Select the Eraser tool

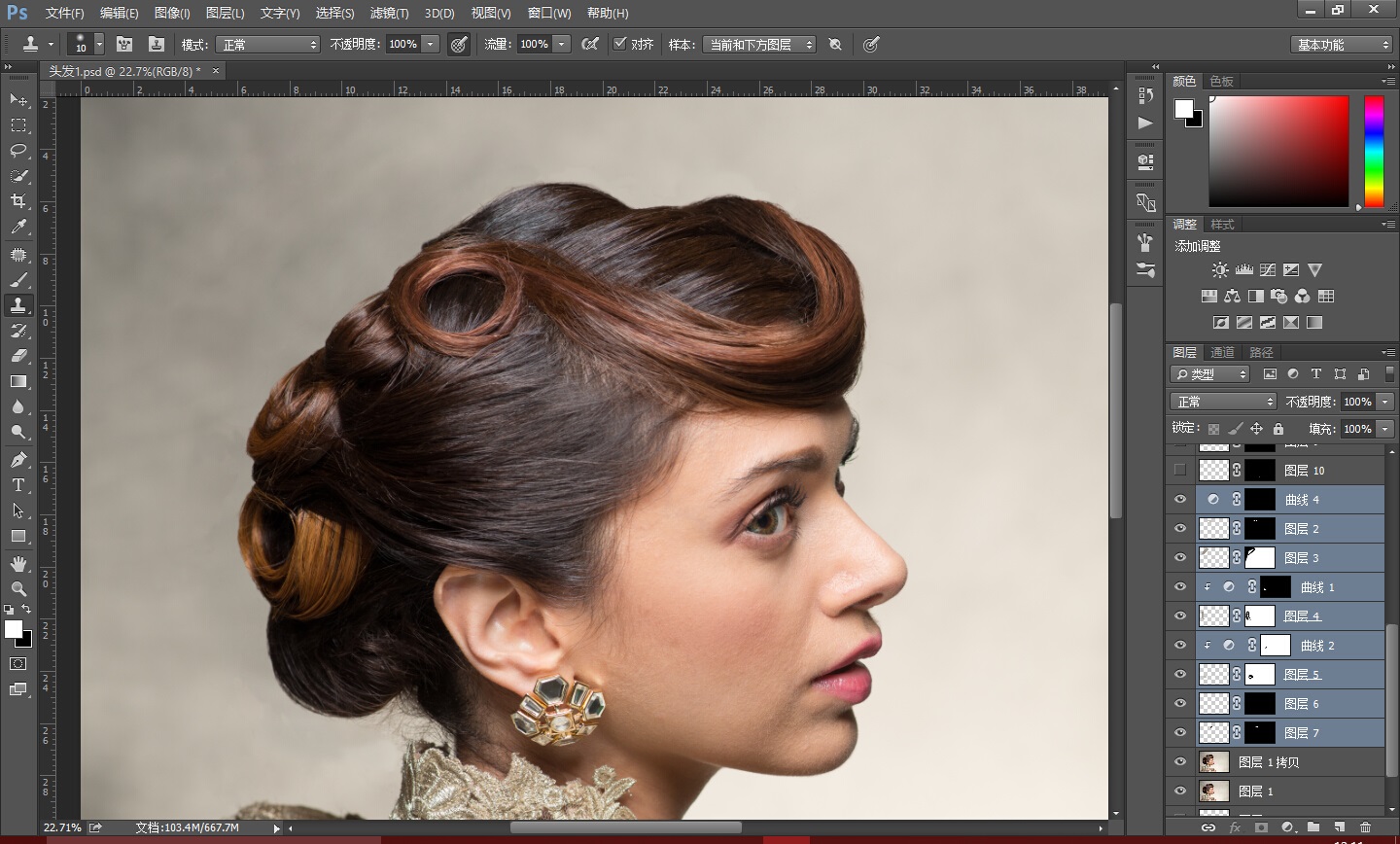coord(18,356)
